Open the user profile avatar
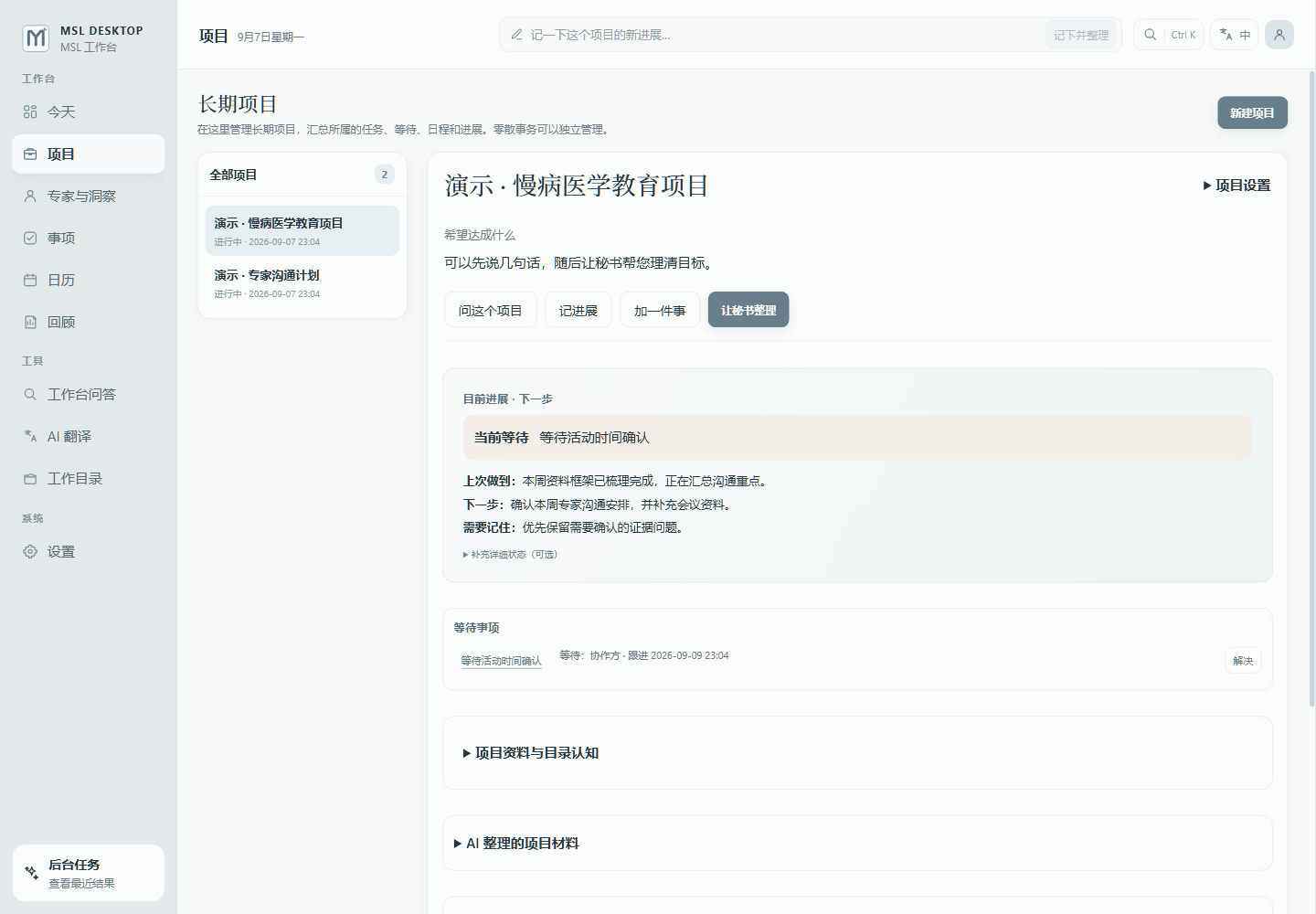The image size is (1316, 914). pos(1279,35)
